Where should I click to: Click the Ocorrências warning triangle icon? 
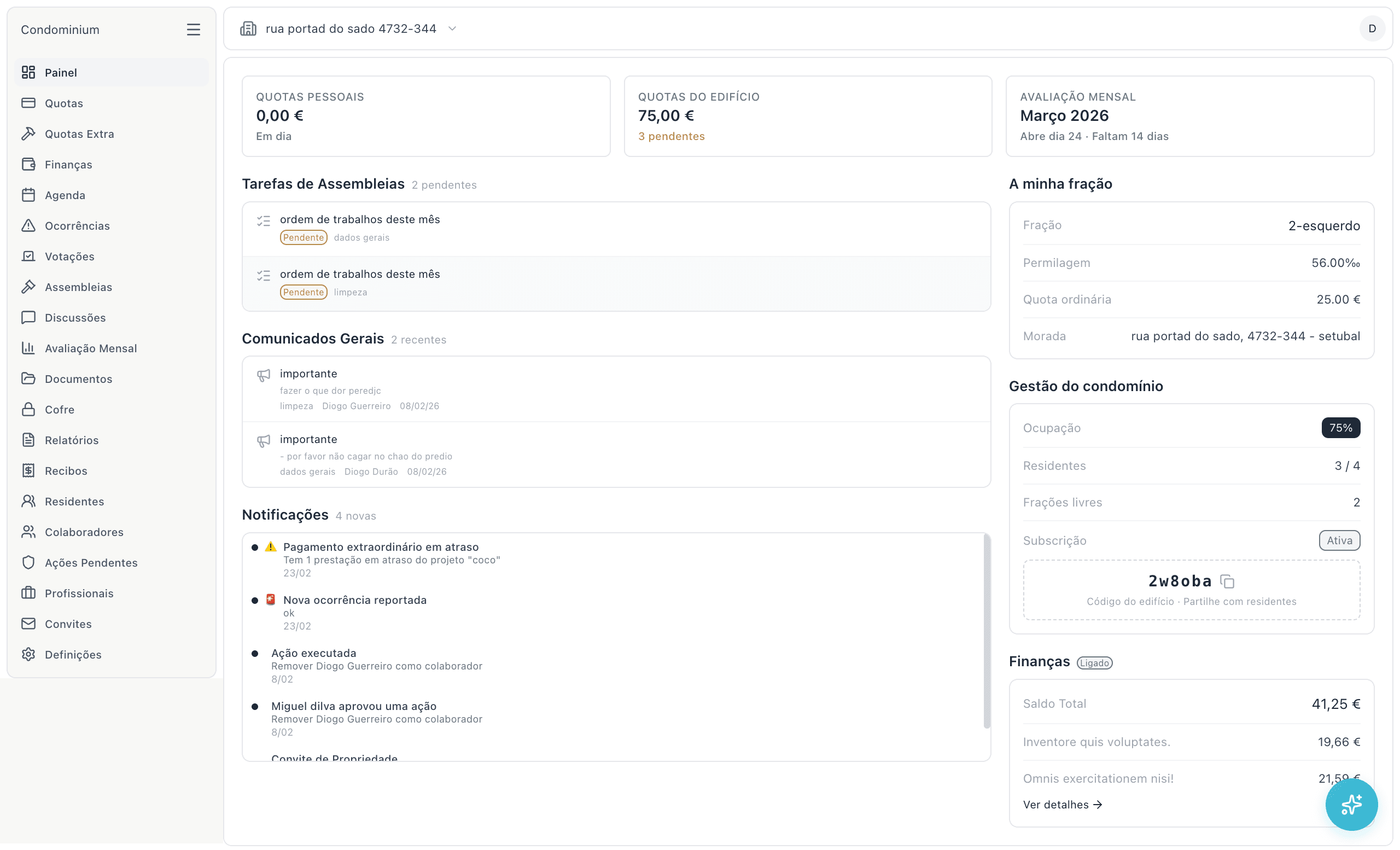point(28,225)
